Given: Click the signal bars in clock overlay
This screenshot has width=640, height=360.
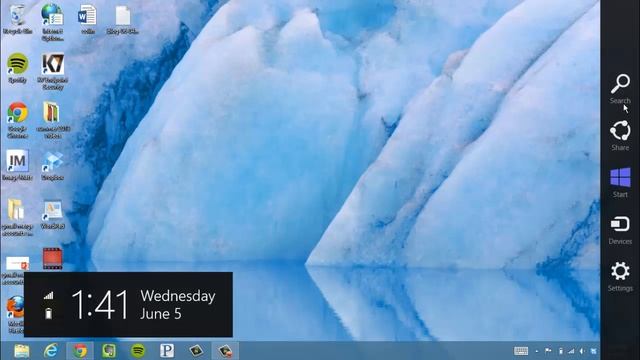Looking at the screenshot, I should point(48,296).
